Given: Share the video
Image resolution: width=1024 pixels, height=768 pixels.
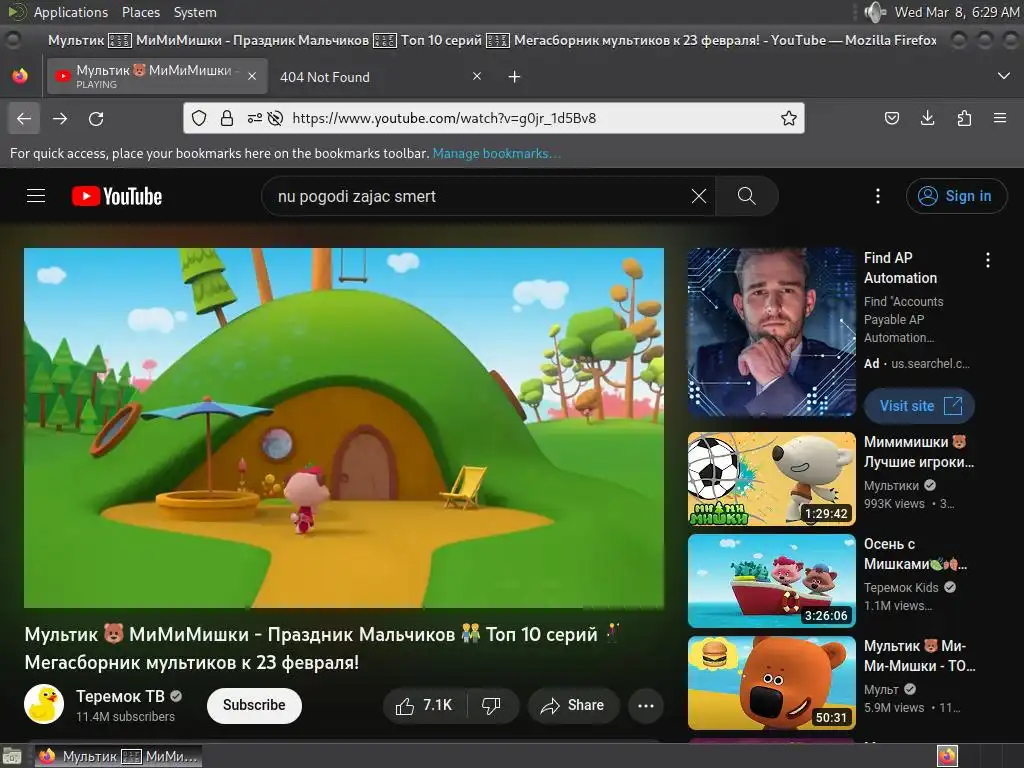Looking at the screenshot, I should (573, 705).
